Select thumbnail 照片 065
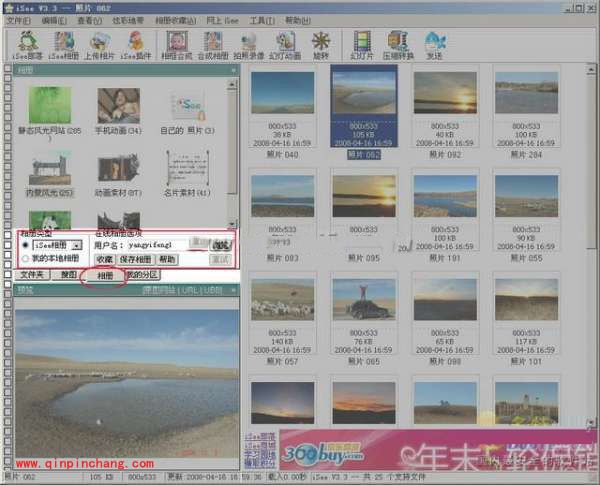This screenshot has width=600, height=485. [x=364, y=320]
